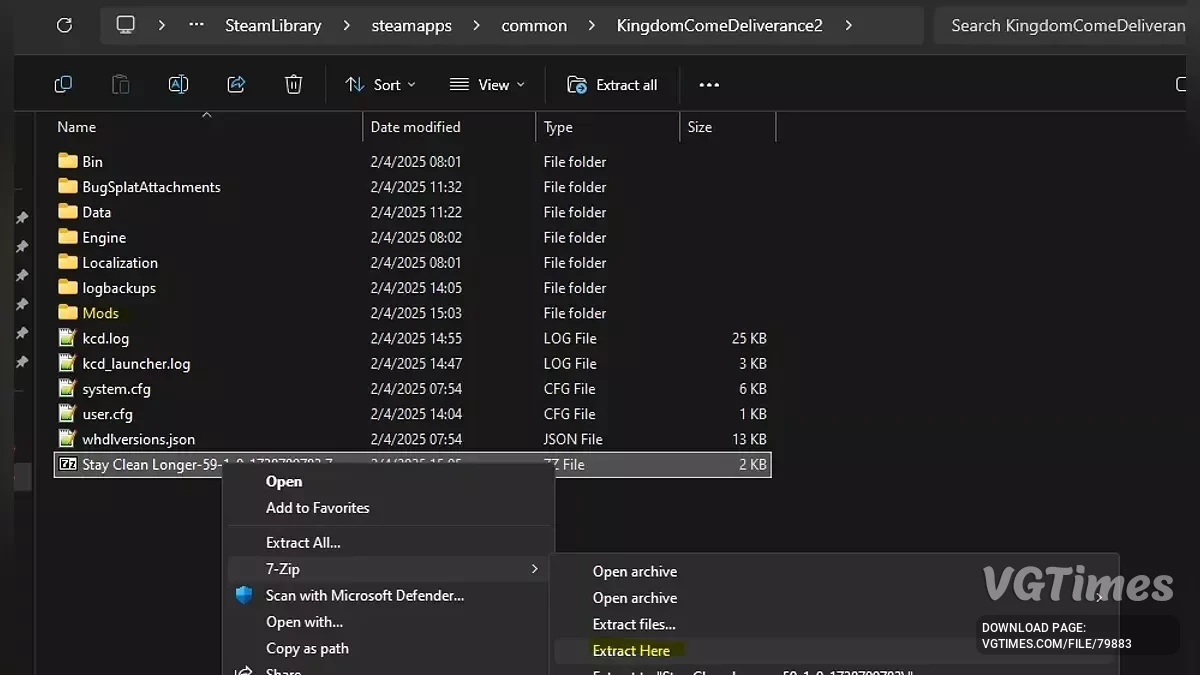Screen dimensions: 1200x675
Task: Click the This PC monitor icon
Action: point(126,25)
